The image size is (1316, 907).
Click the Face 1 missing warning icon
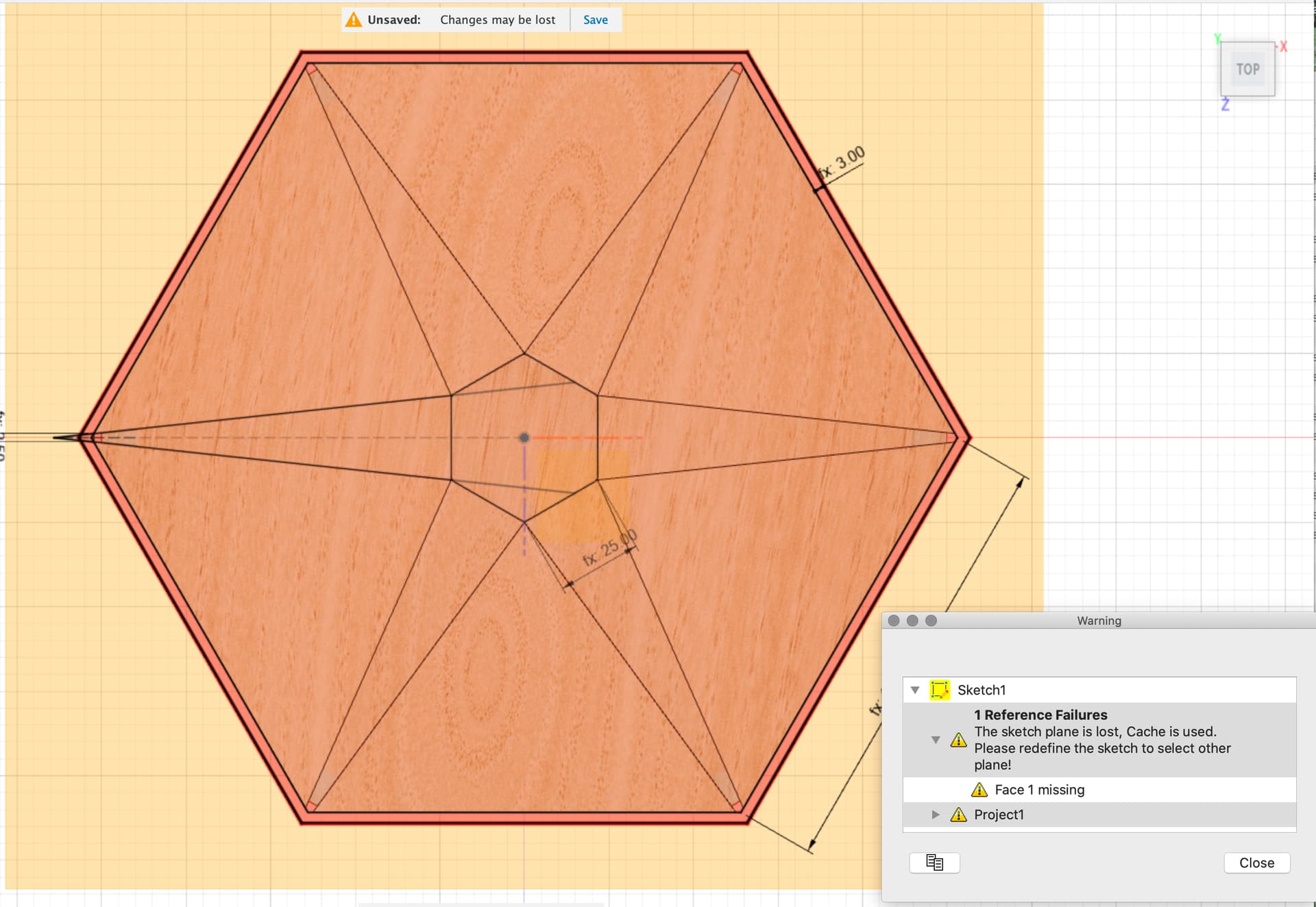coord(979,790)
